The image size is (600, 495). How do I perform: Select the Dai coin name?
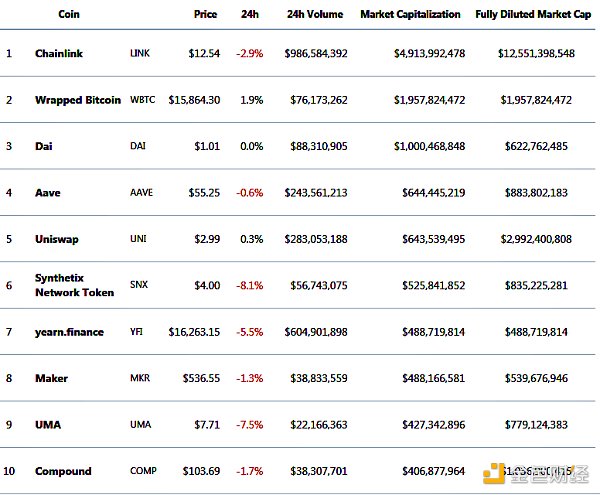44,146
